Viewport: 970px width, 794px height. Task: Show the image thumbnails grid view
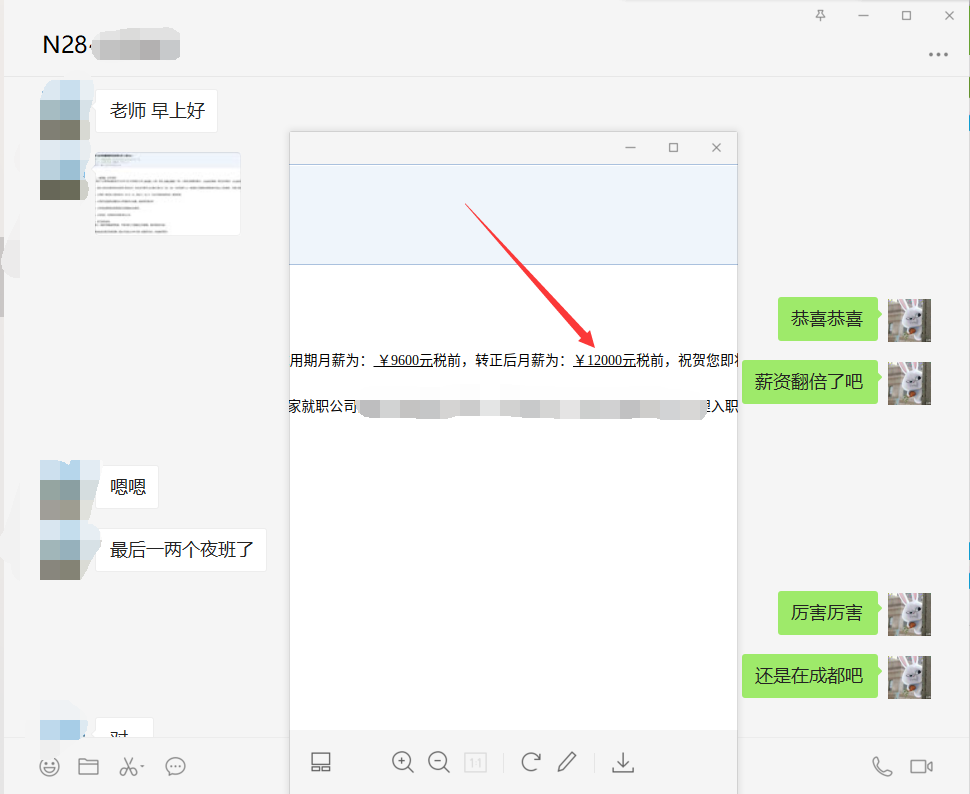(x=321, y=762)
